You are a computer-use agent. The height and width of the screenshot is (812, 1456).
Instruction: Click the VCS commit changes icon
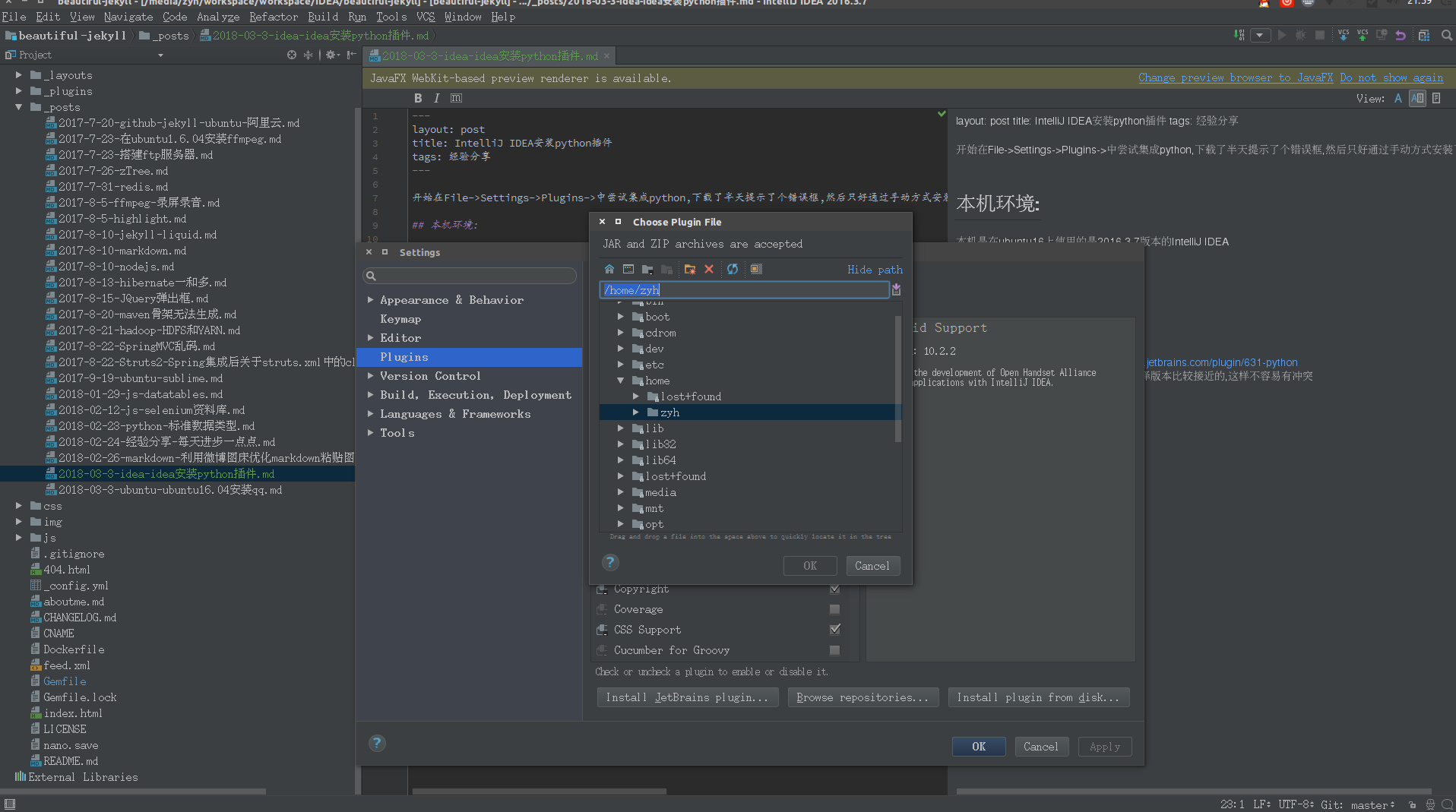tap(1363, 35)
